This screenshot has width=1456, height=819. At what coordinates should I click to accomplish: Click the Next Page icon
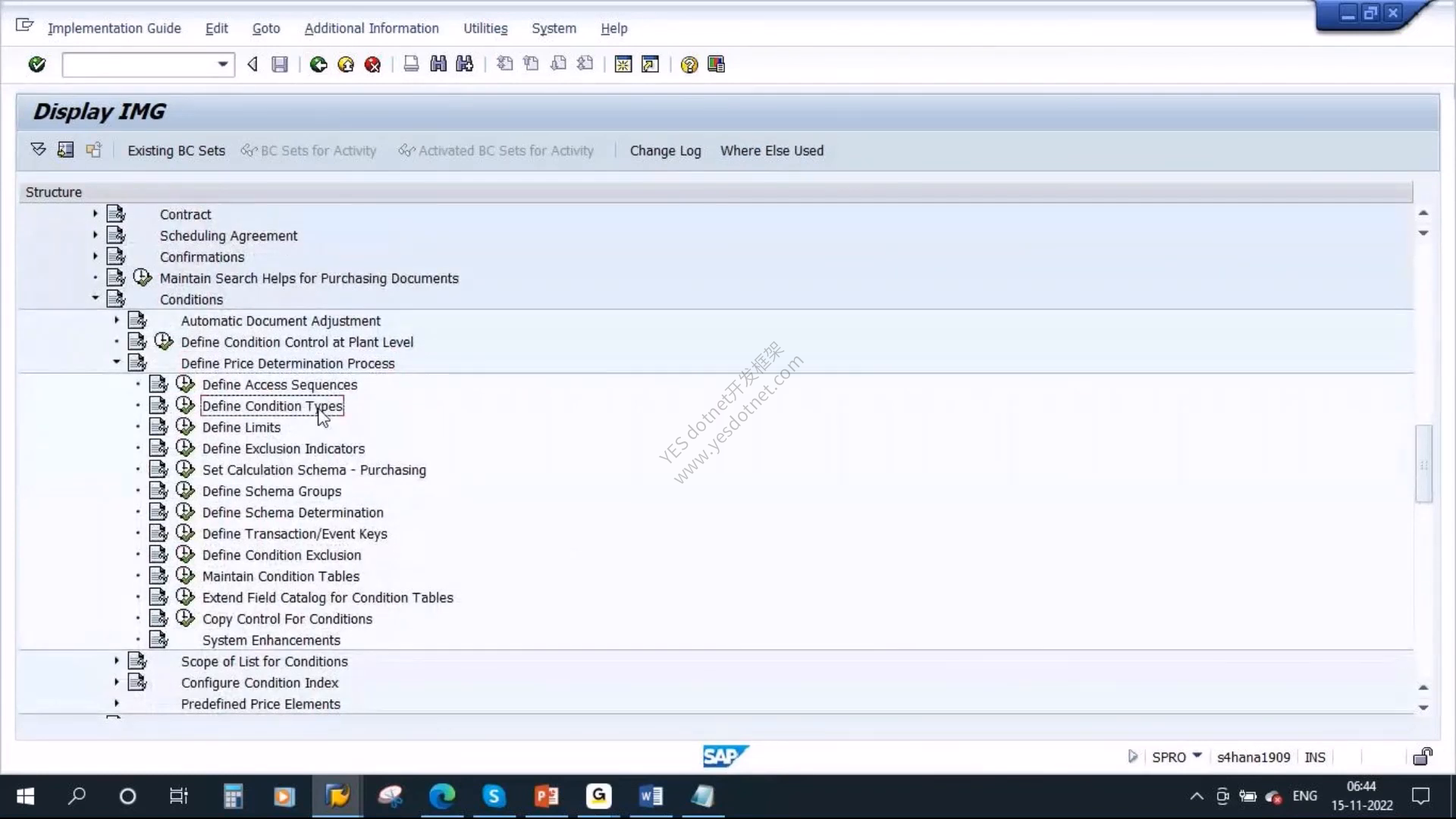(558, 64)
